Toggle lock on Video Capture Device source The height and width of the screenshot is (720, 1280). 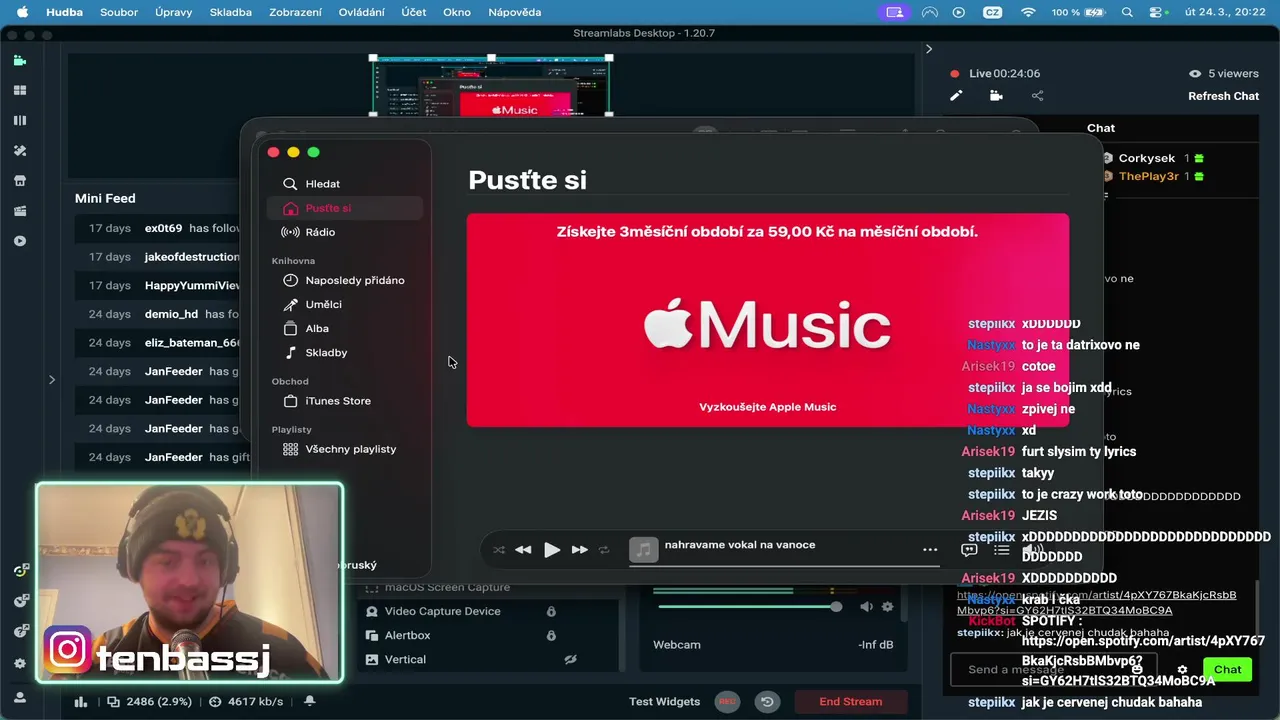pos(551,611)
